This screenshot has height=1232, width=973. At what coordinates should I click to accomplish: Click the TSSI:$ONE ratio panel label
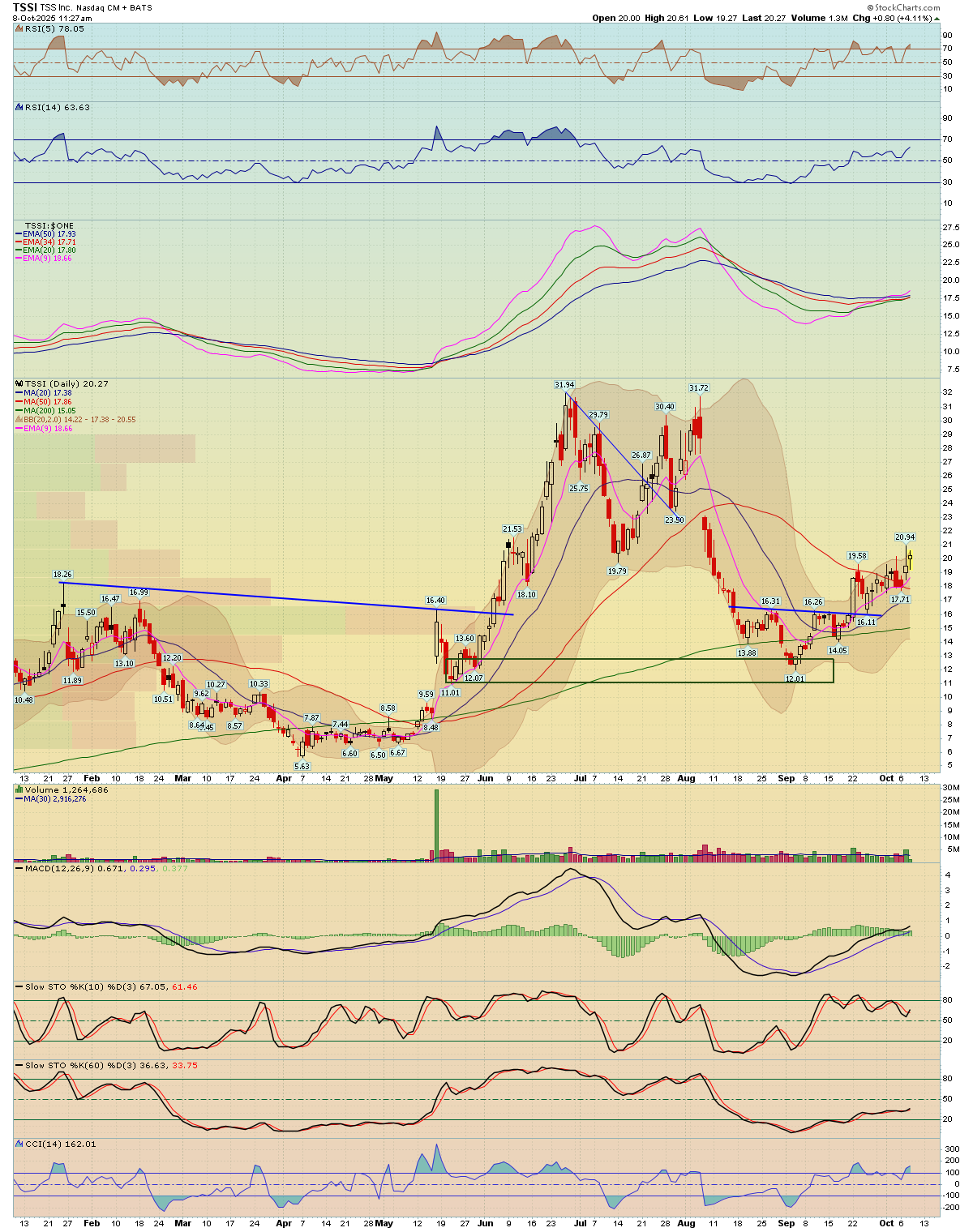[x=49, y=225]
